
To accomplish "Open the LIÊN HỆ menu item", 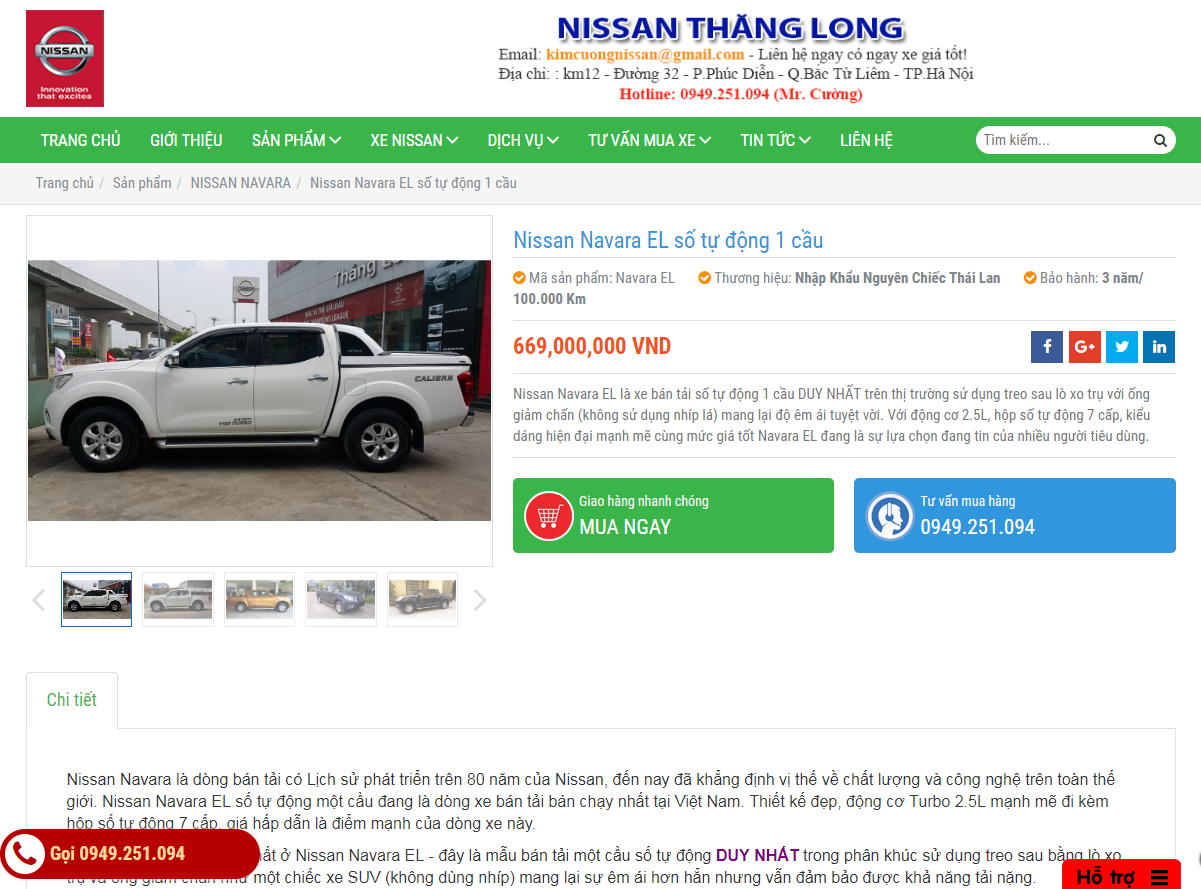I will [x=866, y=140].
